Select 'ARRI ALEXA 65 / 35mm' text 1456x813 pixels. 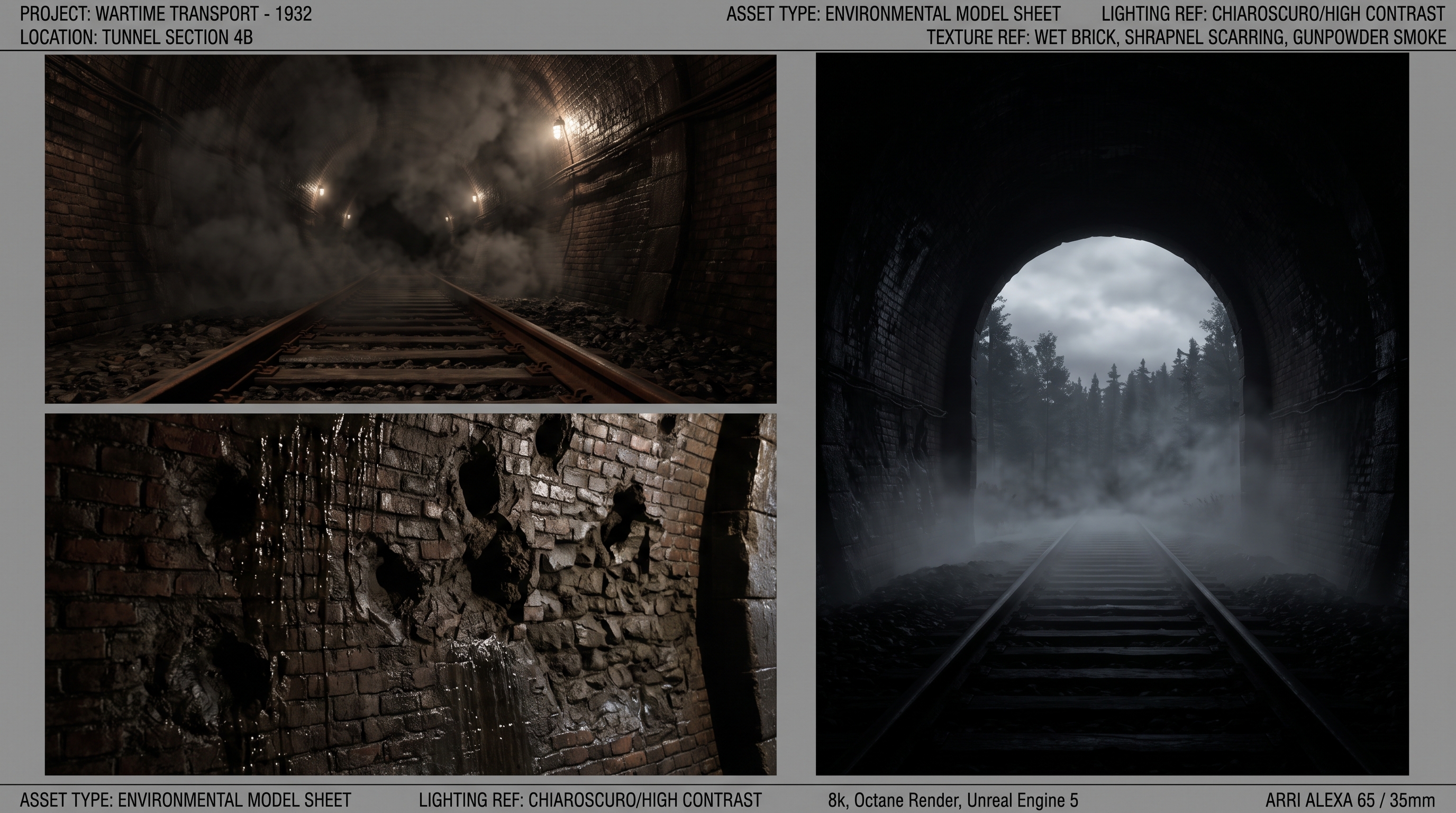(1350, 800)
